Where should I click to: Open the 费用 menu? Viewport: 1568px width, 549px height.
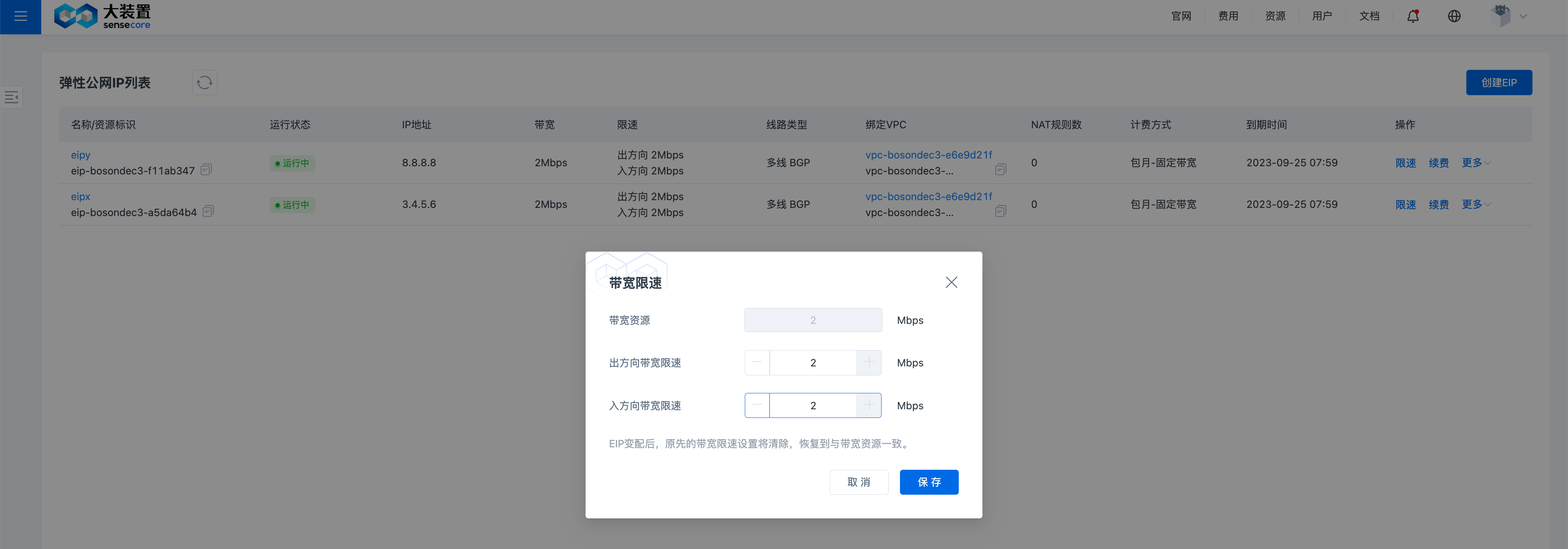tap(1228, 16)
